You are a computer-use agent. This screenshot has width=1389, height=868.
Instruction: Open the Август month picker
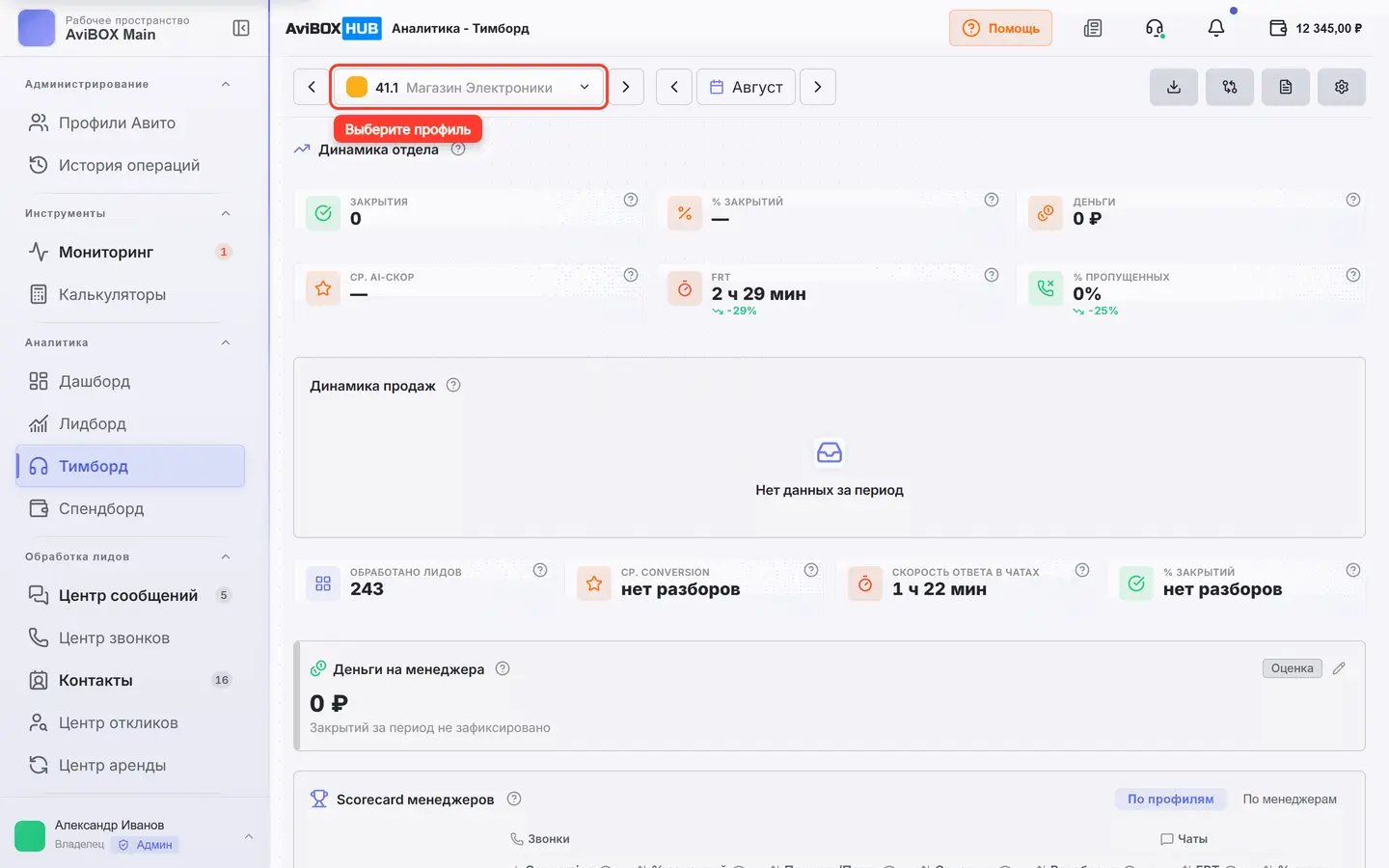[x=747, y=87]
